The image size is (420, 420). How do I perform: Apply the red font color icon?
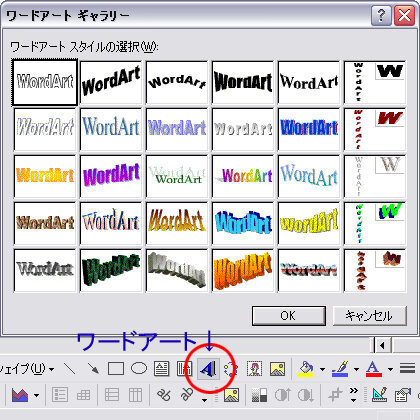coord(374,369)
